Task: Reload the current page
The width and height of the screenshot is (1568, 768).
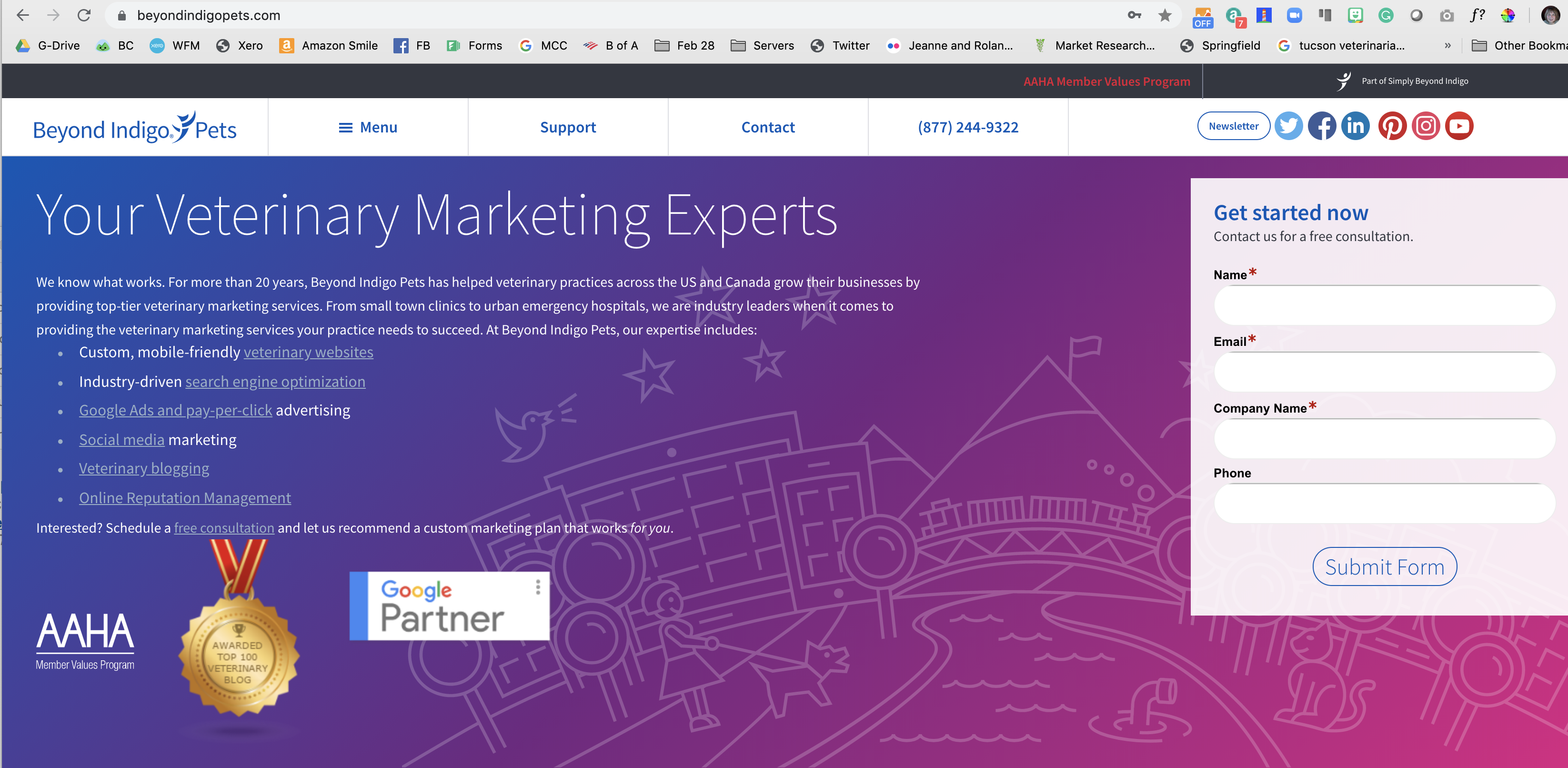Action: coord(84,15)
